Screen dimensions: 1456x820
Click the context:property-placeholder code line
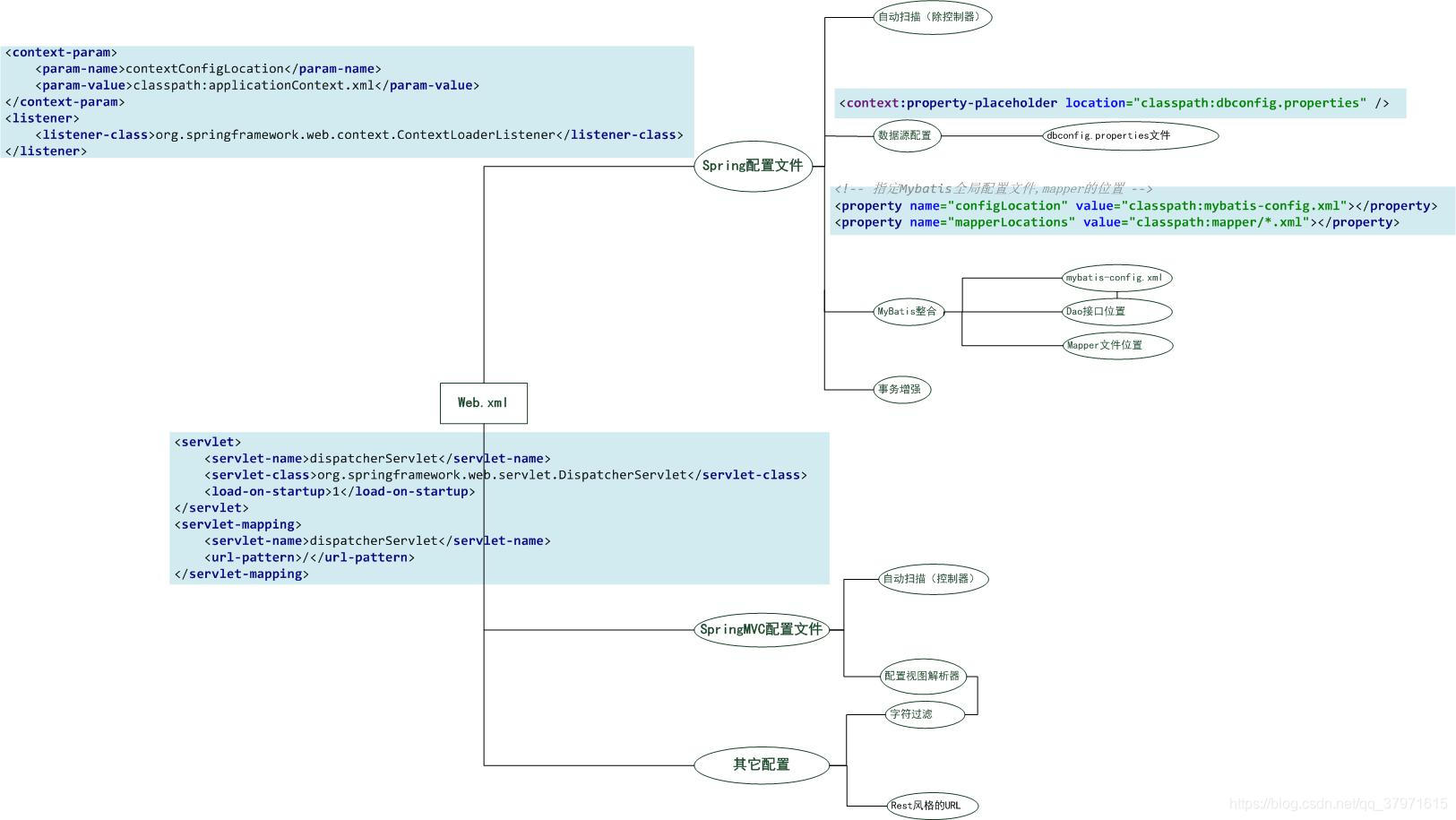click(x=1114, y=103)
